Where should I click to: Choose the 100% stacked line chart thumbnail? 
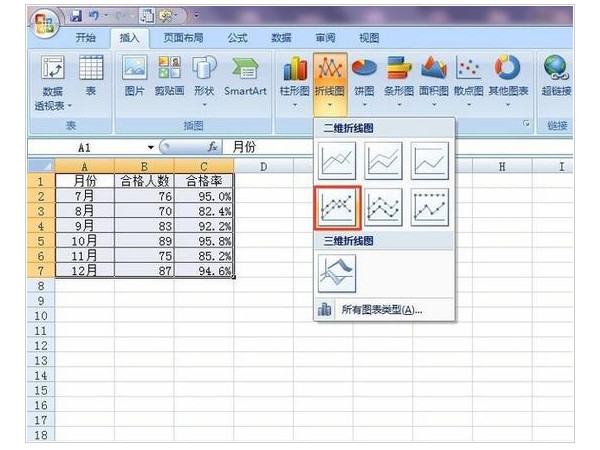(x=429, y=161)
